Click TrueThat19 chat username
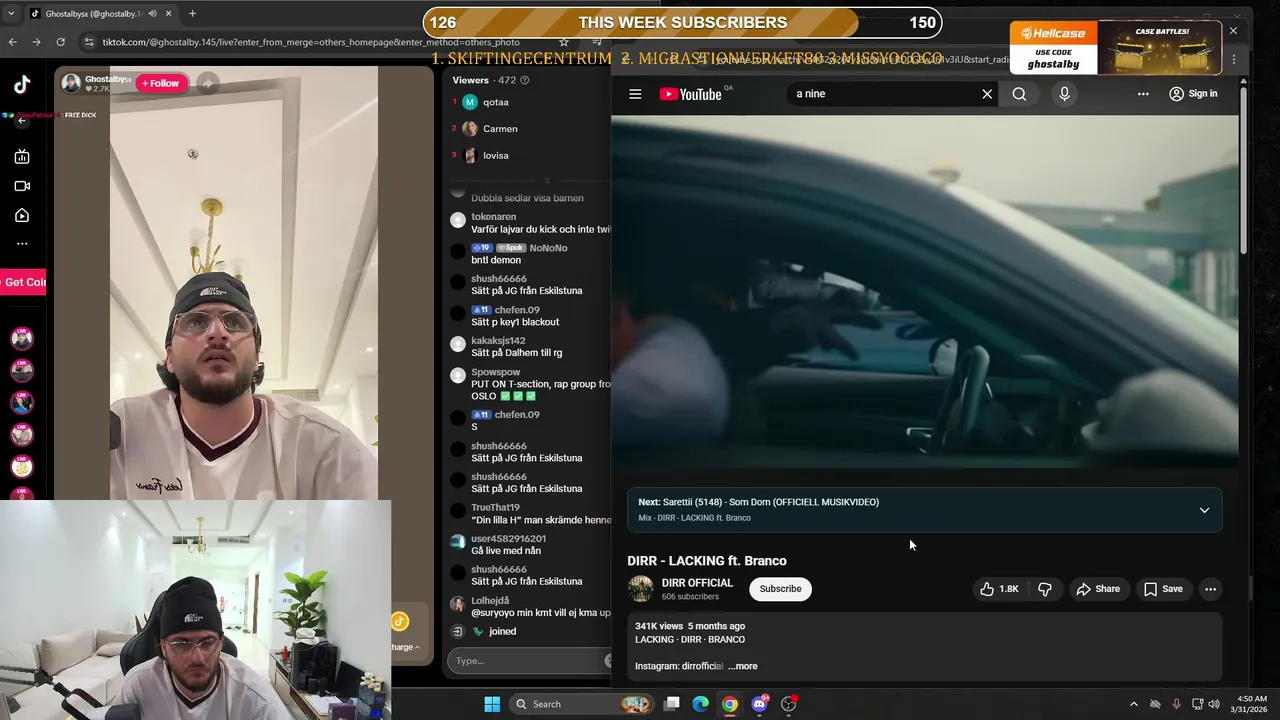The image size is (1280, 720). click(x=495, y=508)
